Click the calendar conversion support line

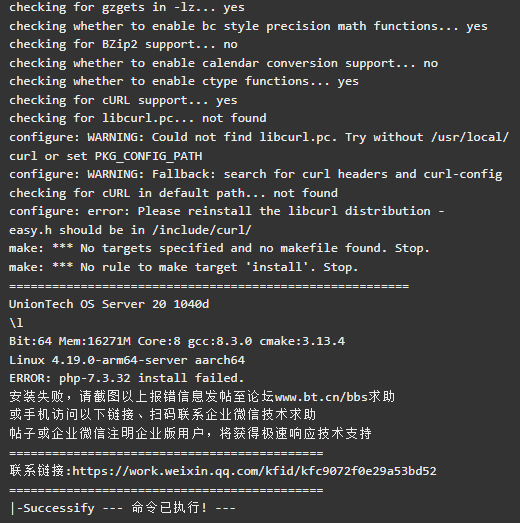click(223, 63)
